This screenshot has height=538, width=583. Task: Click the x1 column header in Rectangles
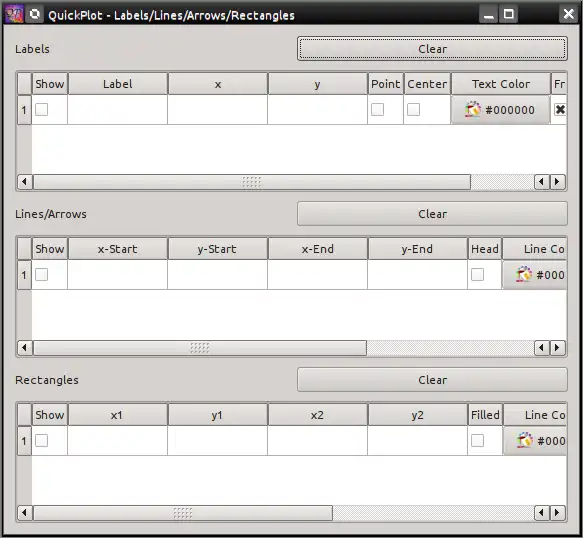tap(117, 415)
